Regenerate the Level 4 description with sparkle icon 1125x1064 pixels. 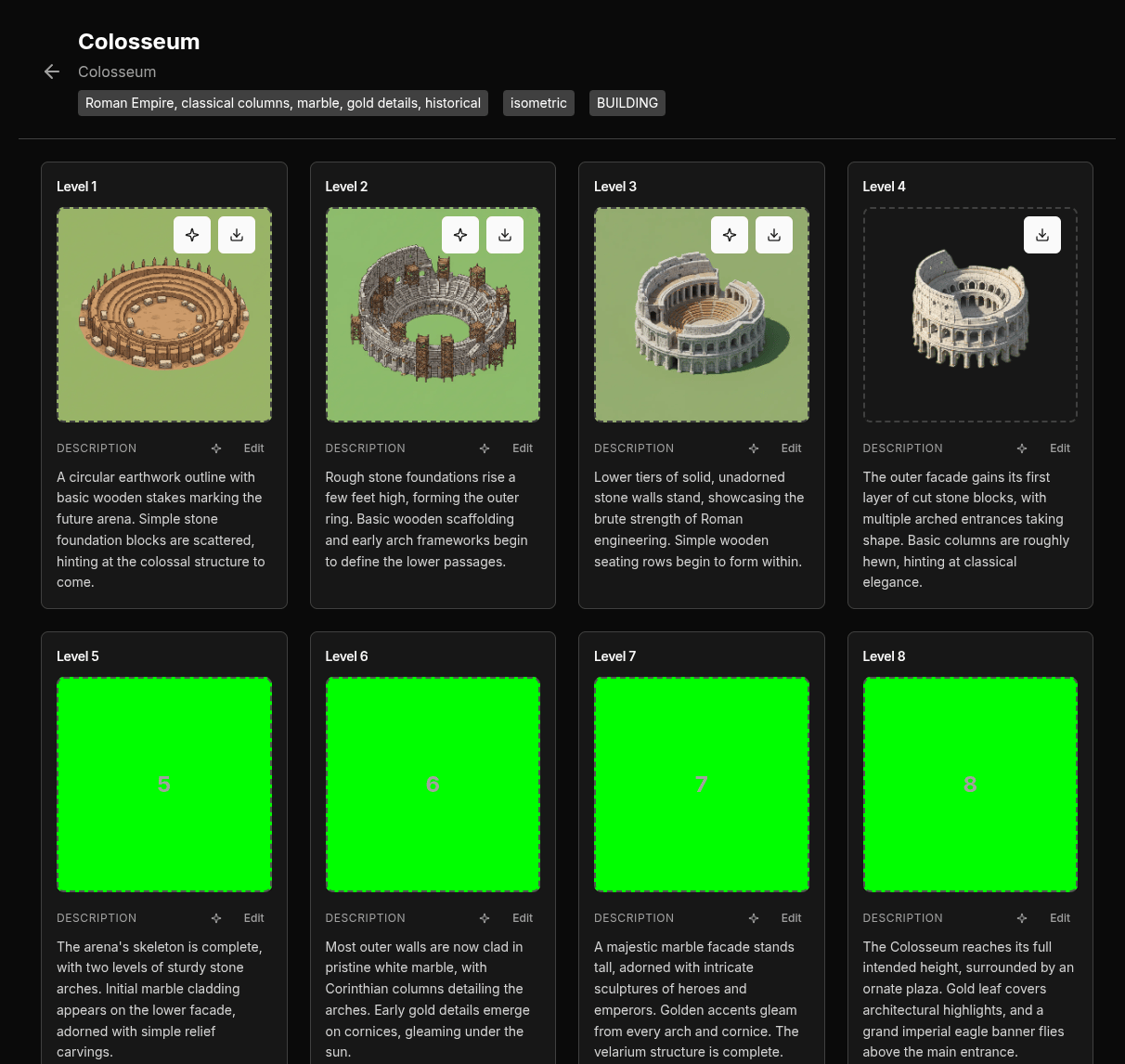point(1022,448)
